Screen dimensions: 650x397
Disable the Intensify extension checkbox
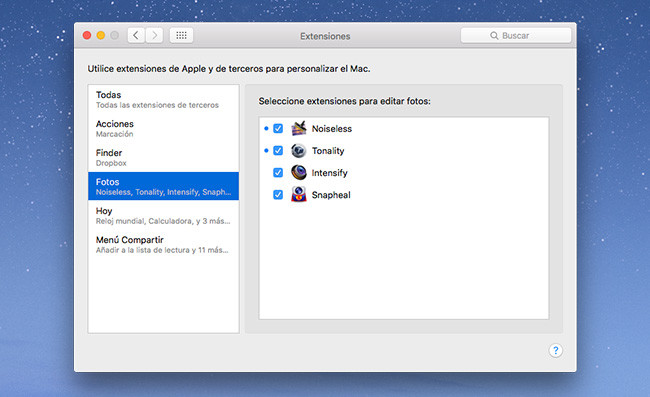click(x=278, y=172)
